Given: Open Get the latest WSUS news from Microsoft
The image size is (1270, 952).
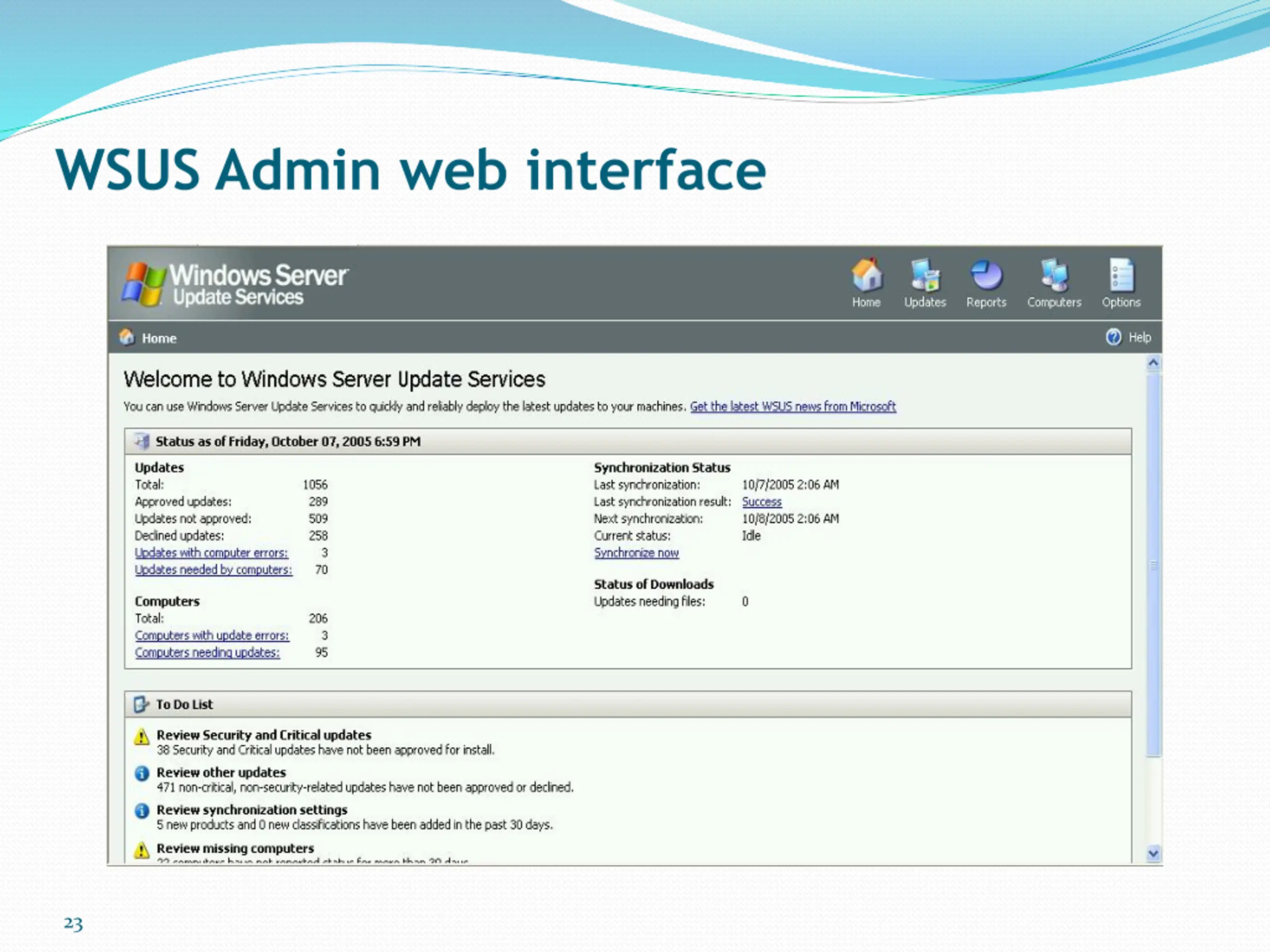Looking at the screenshot, I should pyautogui.click(x=793, y=406).
